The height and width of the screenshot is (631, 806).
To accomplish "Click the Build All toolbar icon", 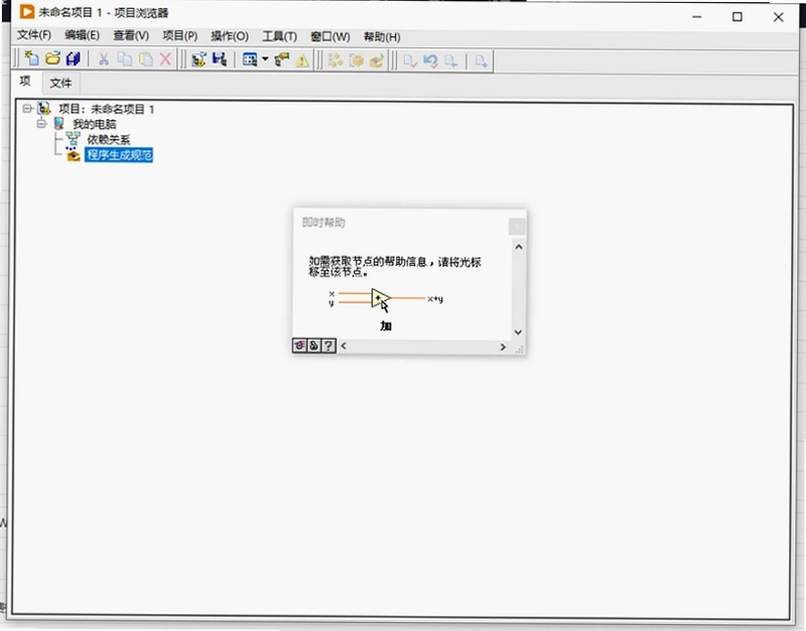I will (x=335, y=61).
